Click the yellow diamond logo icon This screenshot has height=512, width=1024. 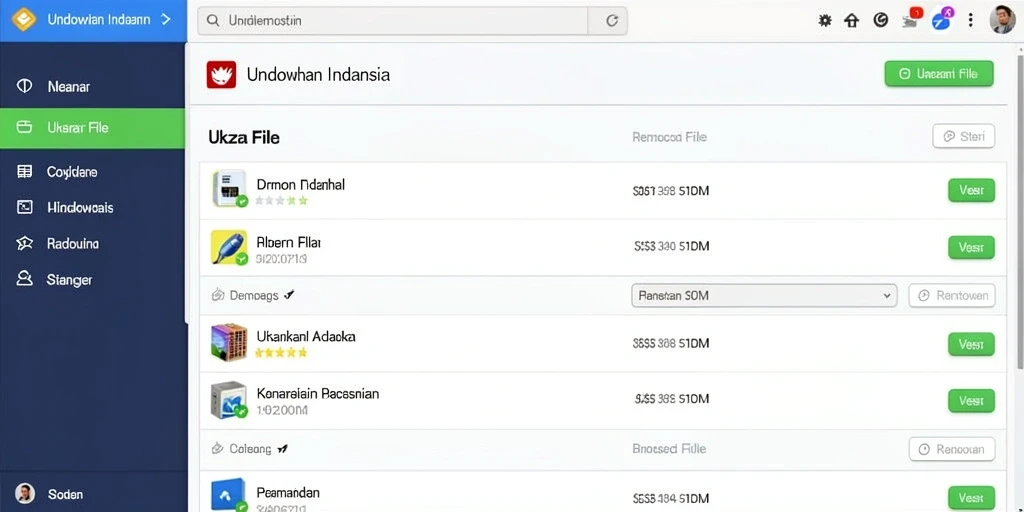tap(24, 20)
